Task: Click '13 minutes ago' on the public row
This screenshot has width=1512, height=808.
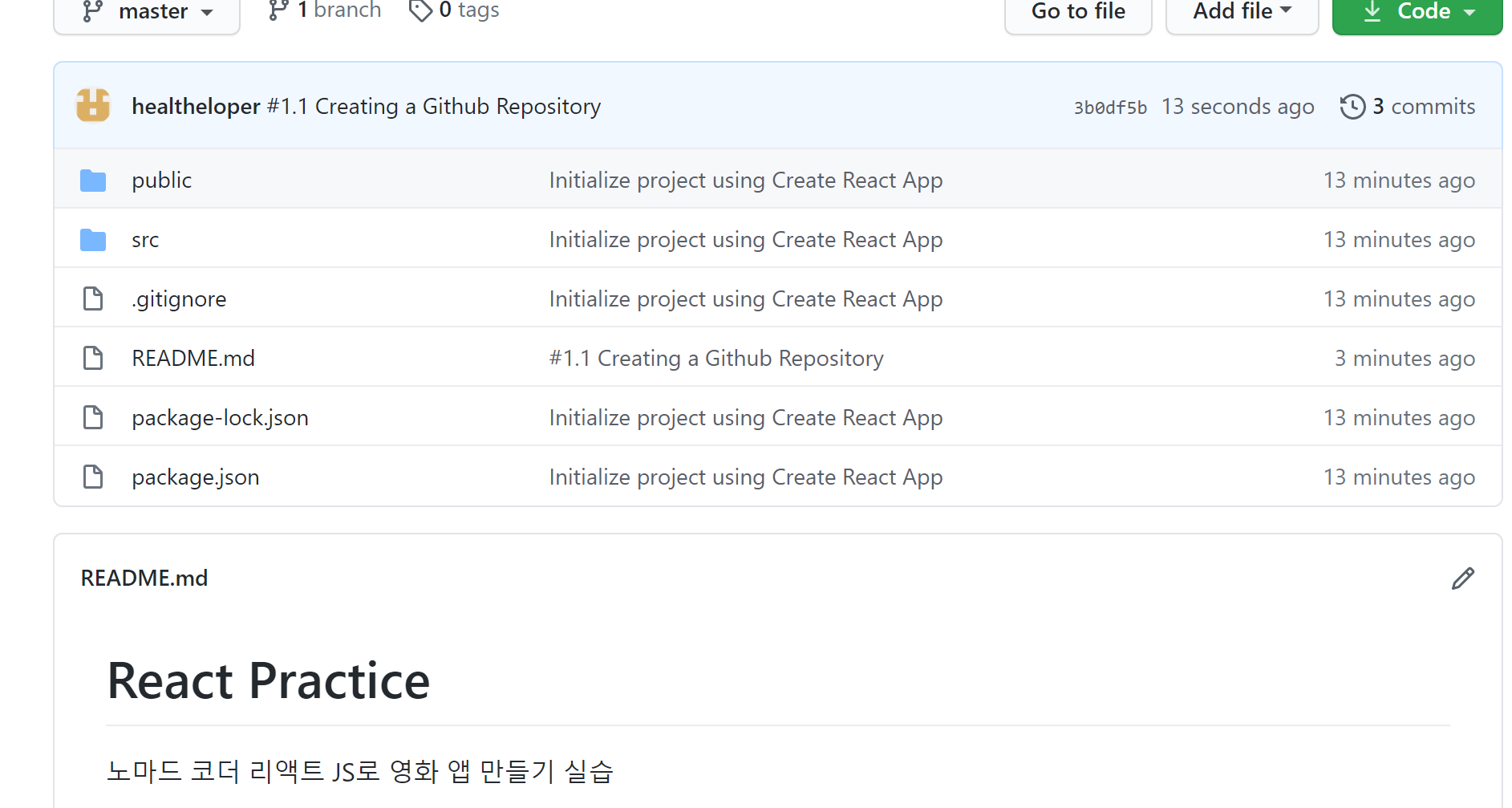Action: click(1399, 180)
